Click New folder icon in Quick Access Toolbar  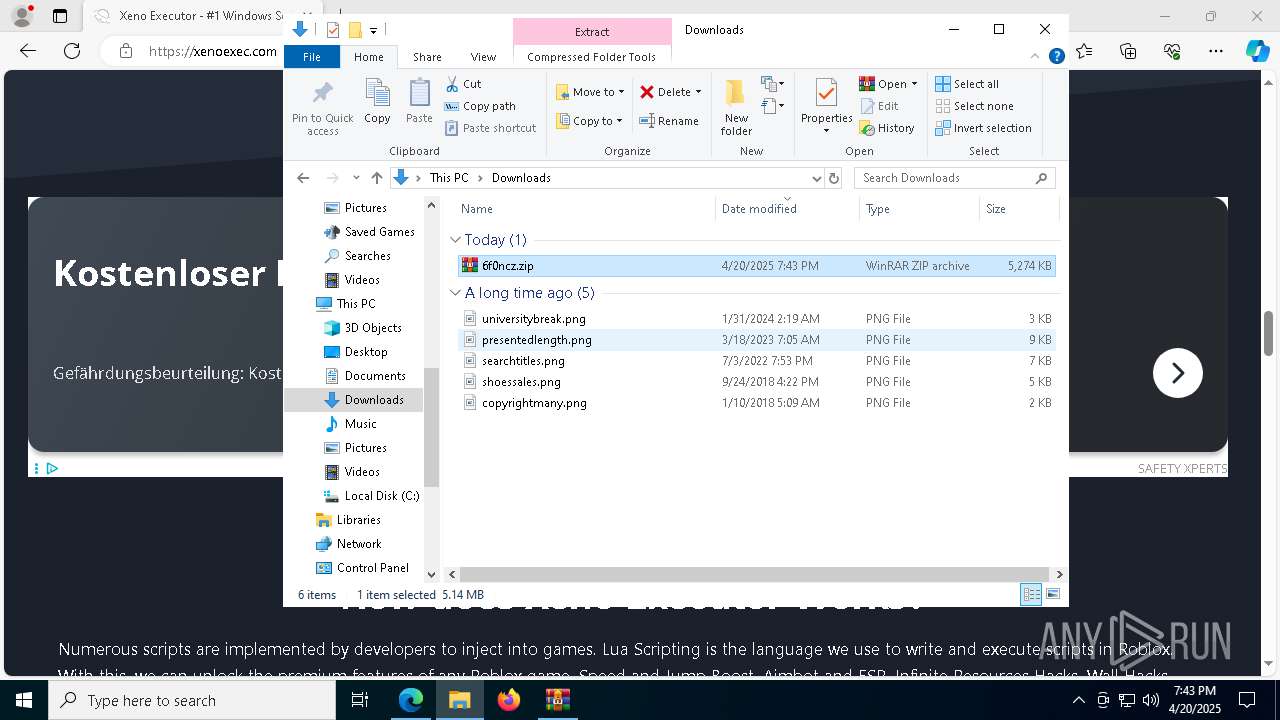(x=355, y=30)
